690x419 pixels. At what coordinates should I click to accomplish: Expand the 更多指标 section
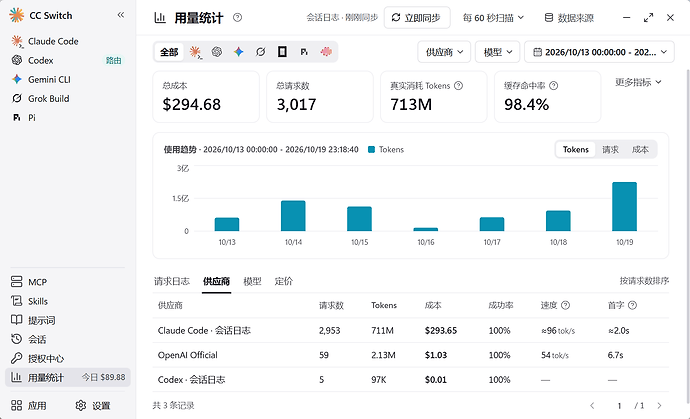tap(638, 82)
